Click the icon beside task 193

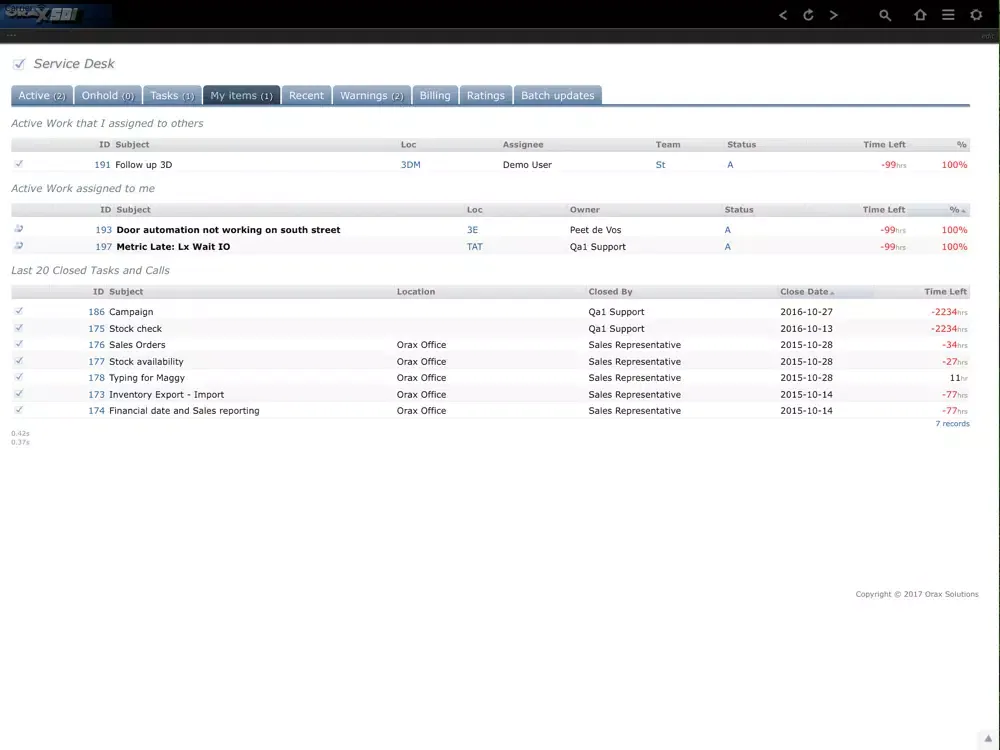coord(19,229)
